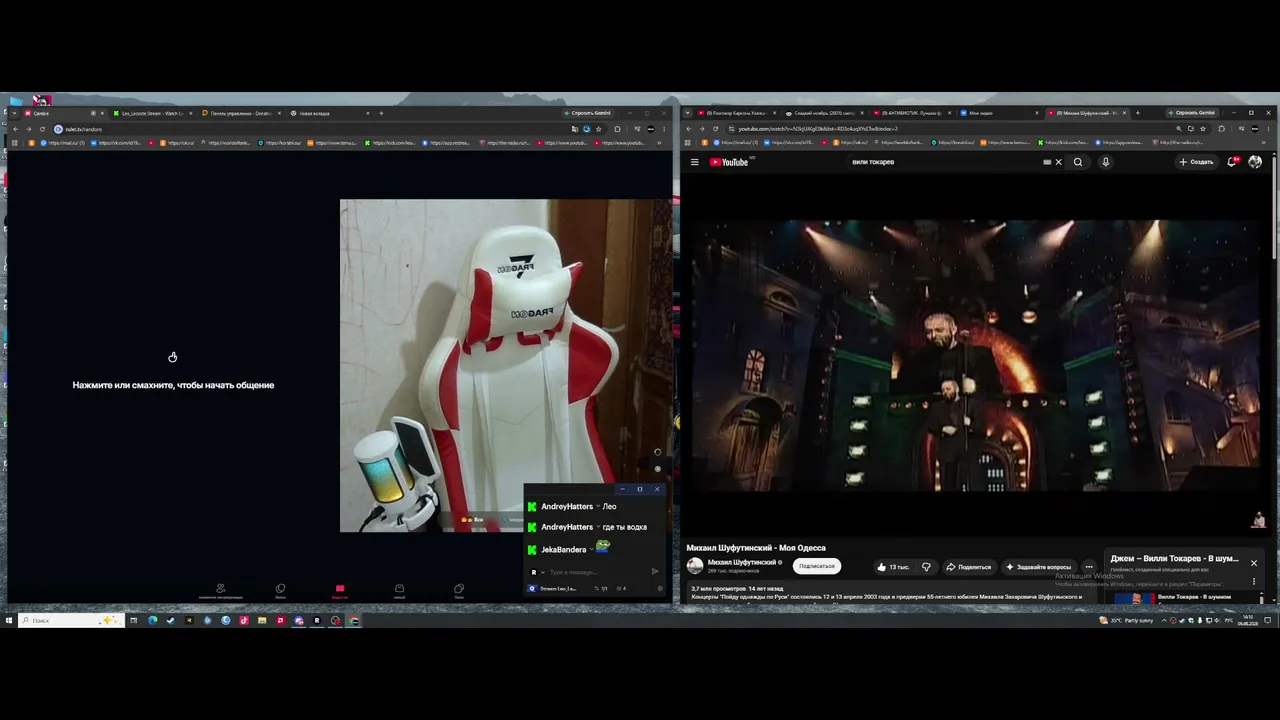Open File Explorer from the taskbar
This screenshot has width=1280, height=720.
coord(262,620)
